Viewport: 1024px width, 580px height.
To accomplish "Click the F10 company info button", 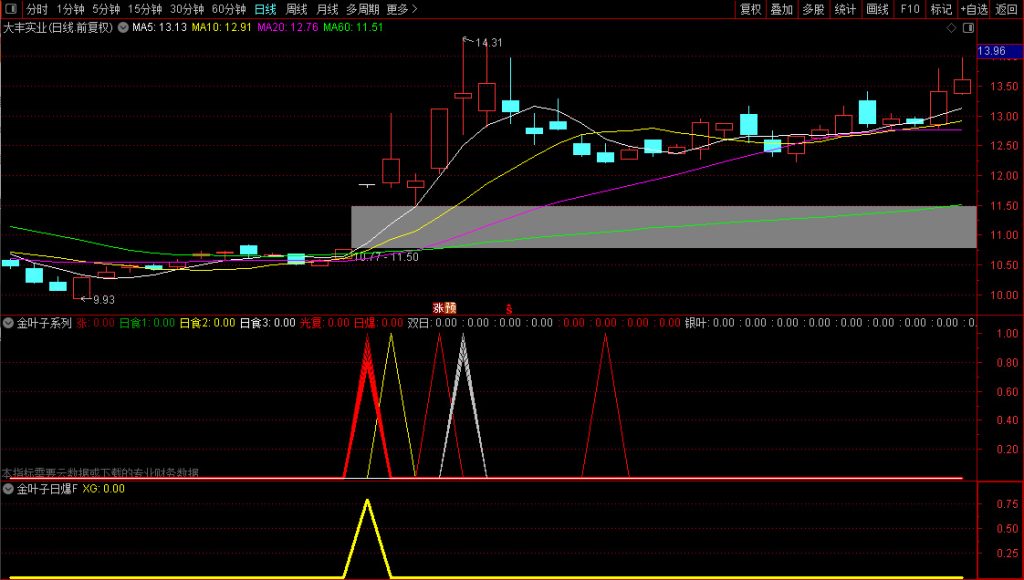I will tap(909, 9).
